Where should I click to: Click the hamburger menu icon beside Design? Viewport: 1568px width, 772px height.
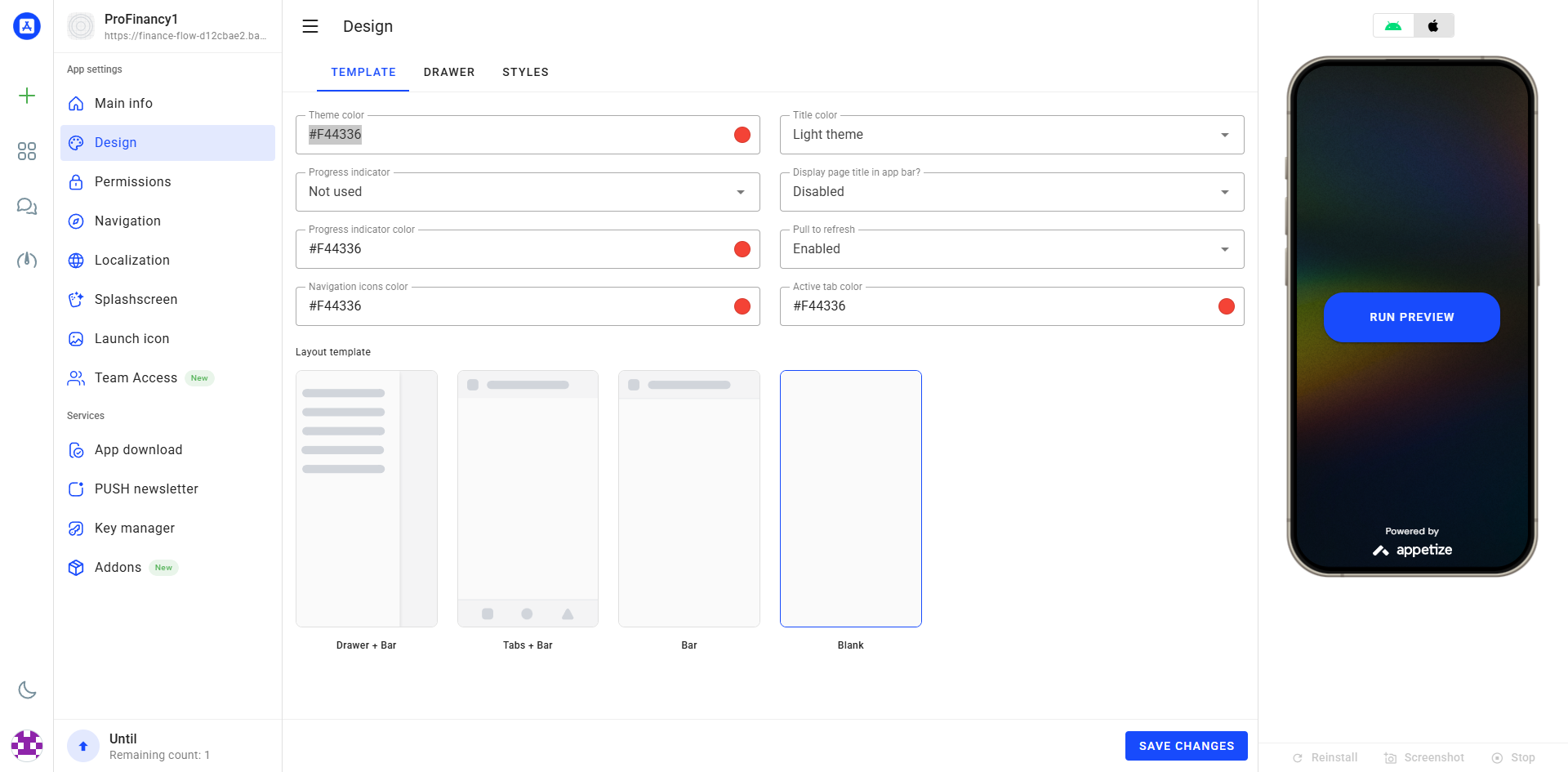pyautogui.click(x=310, y=26)
